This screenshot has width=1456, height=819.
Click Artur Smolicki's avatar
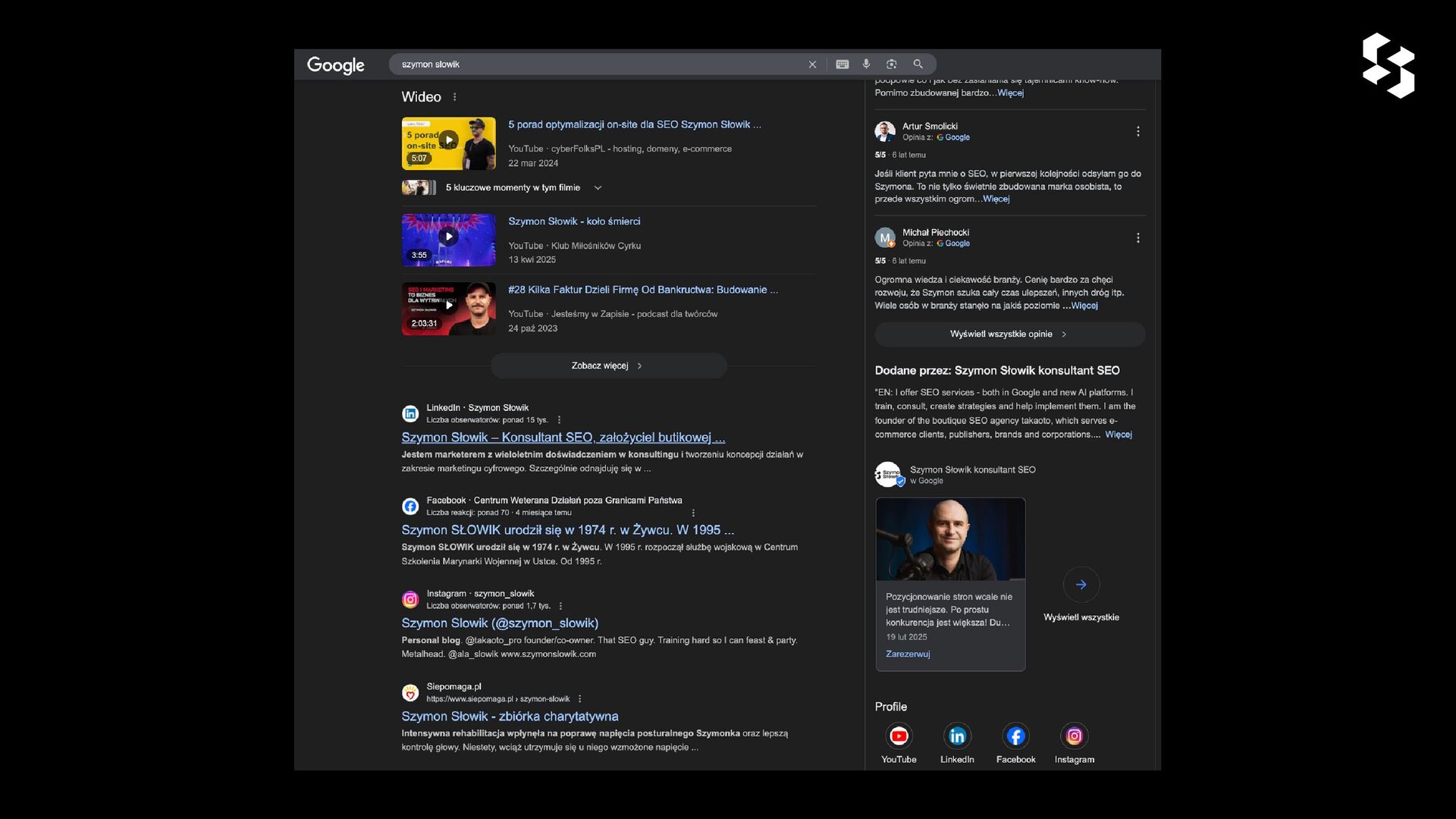point(885,132)
